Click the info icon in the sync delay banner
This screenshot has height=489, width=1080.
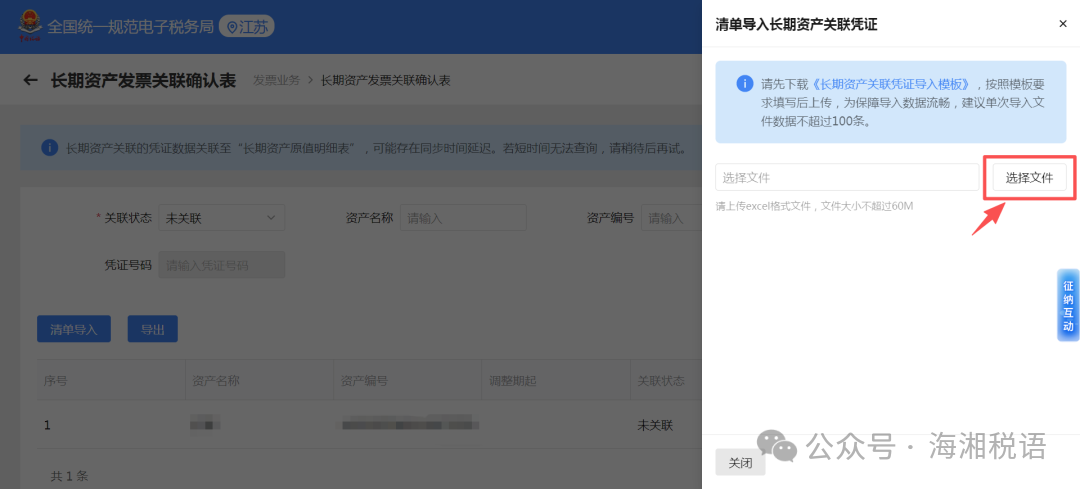tap(49, 148)
